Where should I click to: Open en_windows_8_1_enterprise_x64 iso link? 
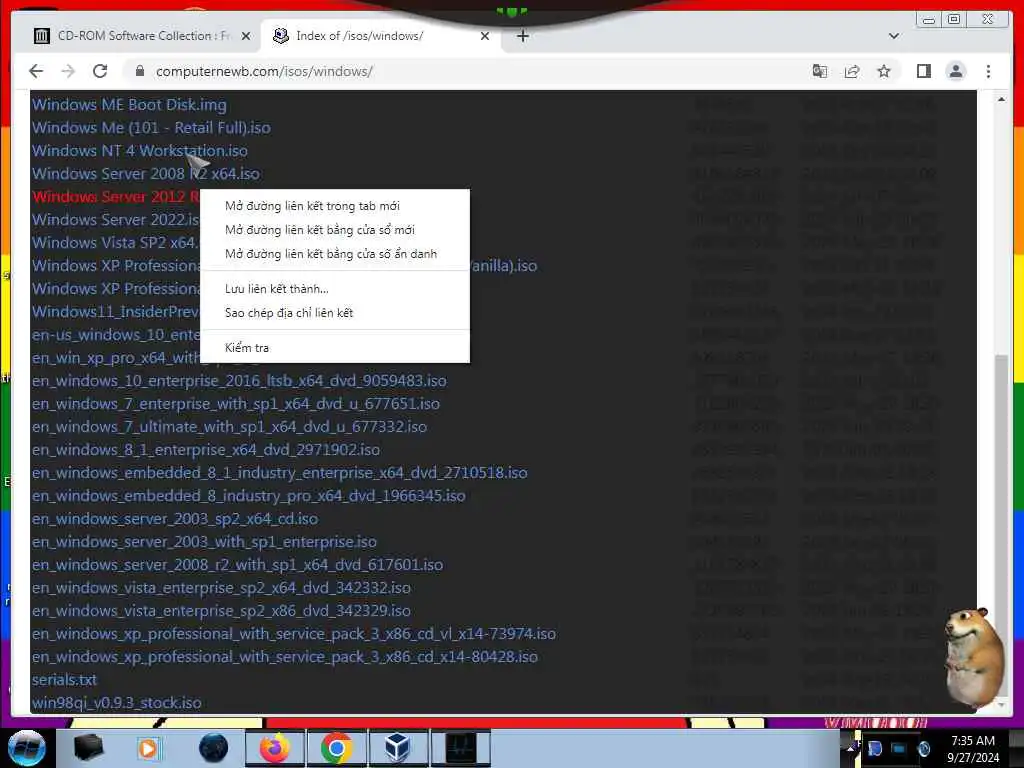(x=206, y=449)
